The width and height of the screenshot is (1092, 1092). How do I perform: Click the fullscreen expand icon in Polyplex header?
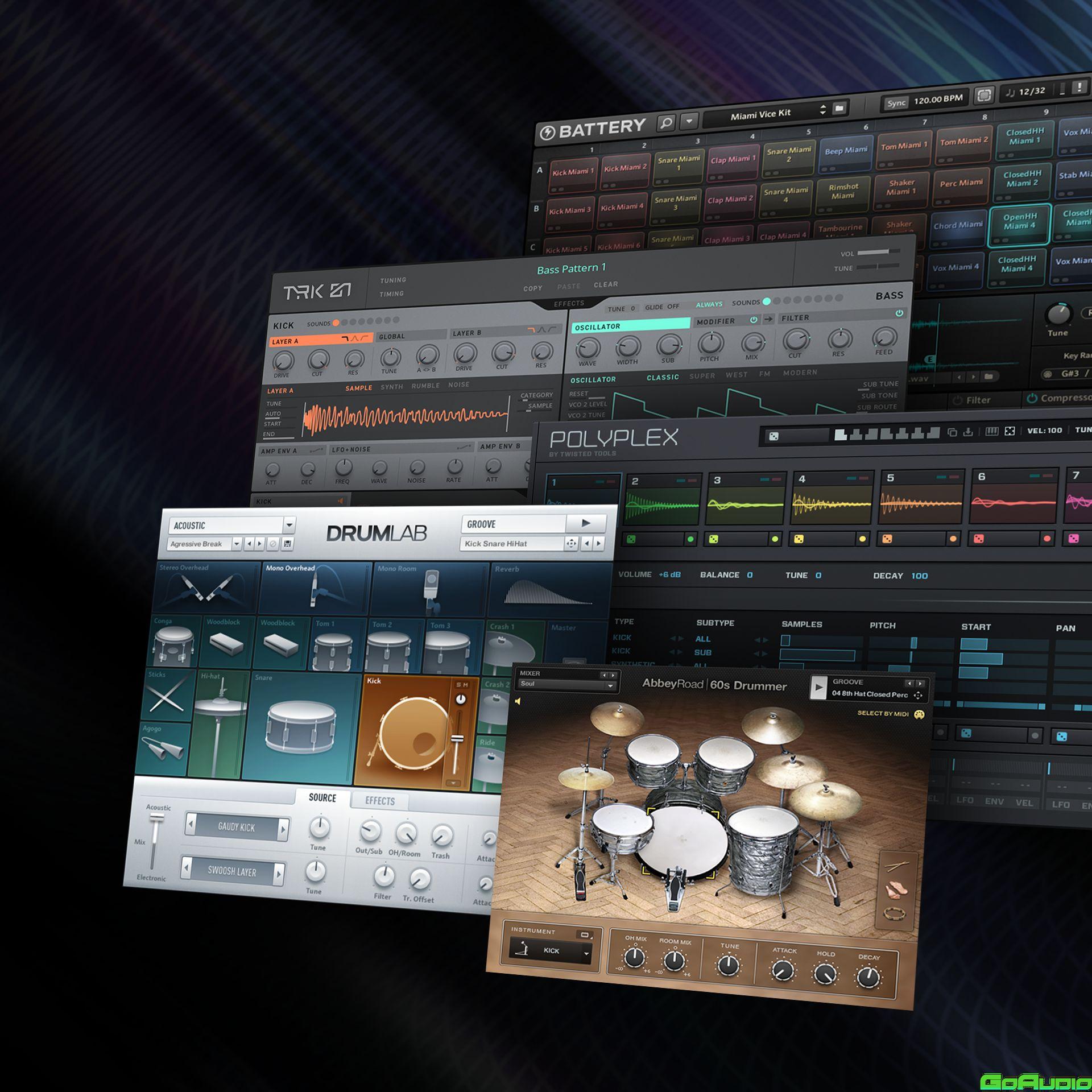tap(1010, 432)
